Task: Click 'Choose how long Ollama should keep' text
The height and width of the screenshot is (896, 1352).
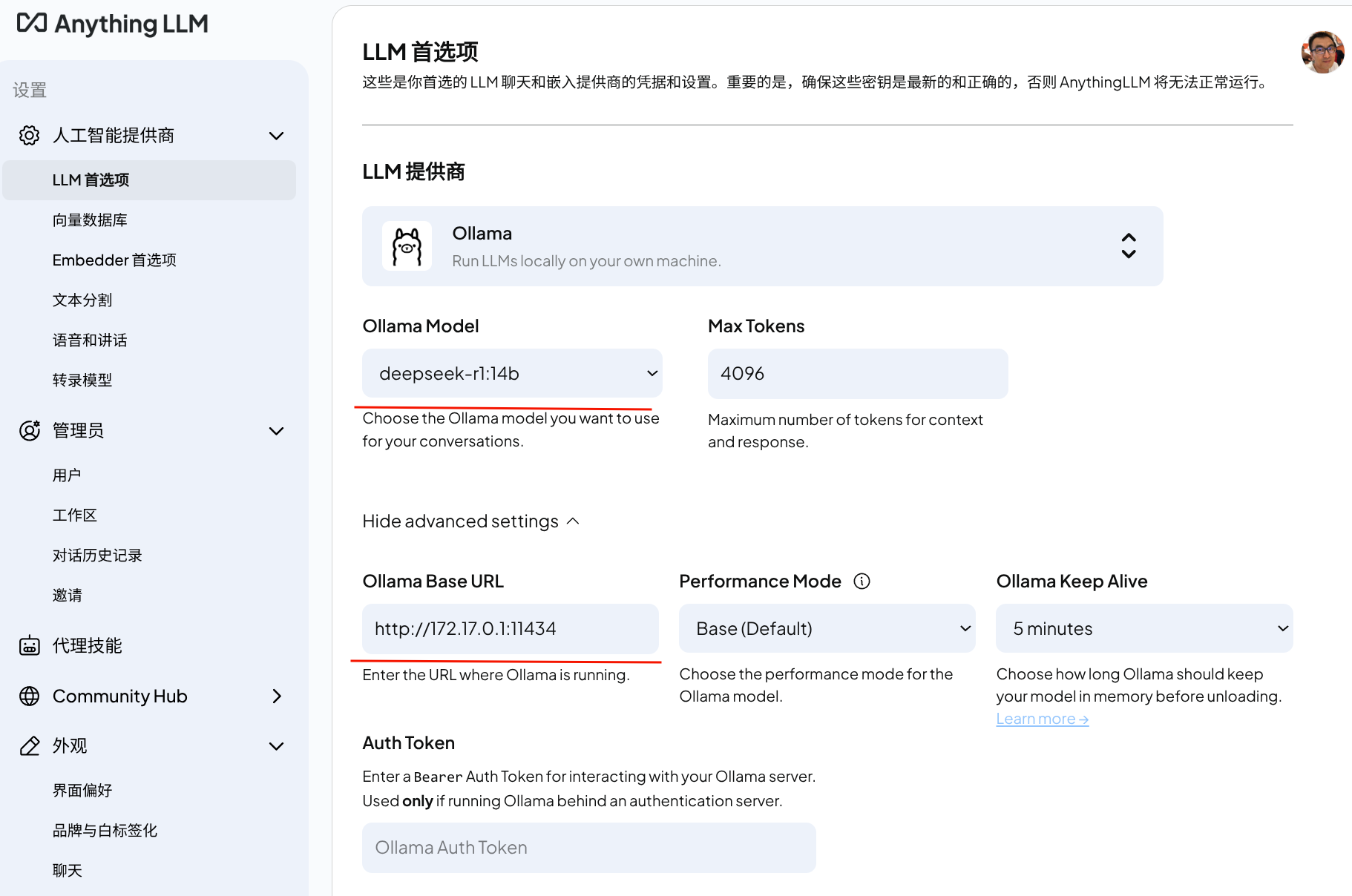Action: [x=1138, y=685]
